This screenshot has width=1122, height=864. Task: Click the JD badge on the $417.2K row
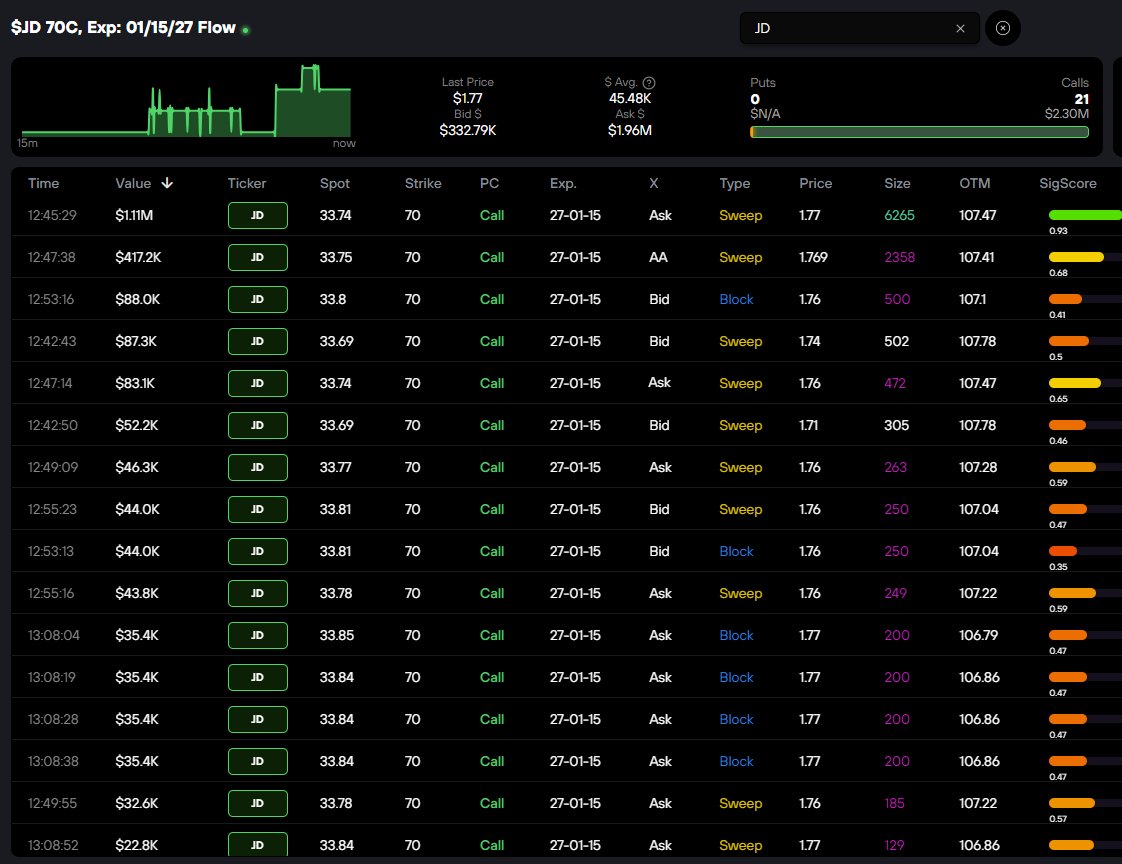coord(257,257)
